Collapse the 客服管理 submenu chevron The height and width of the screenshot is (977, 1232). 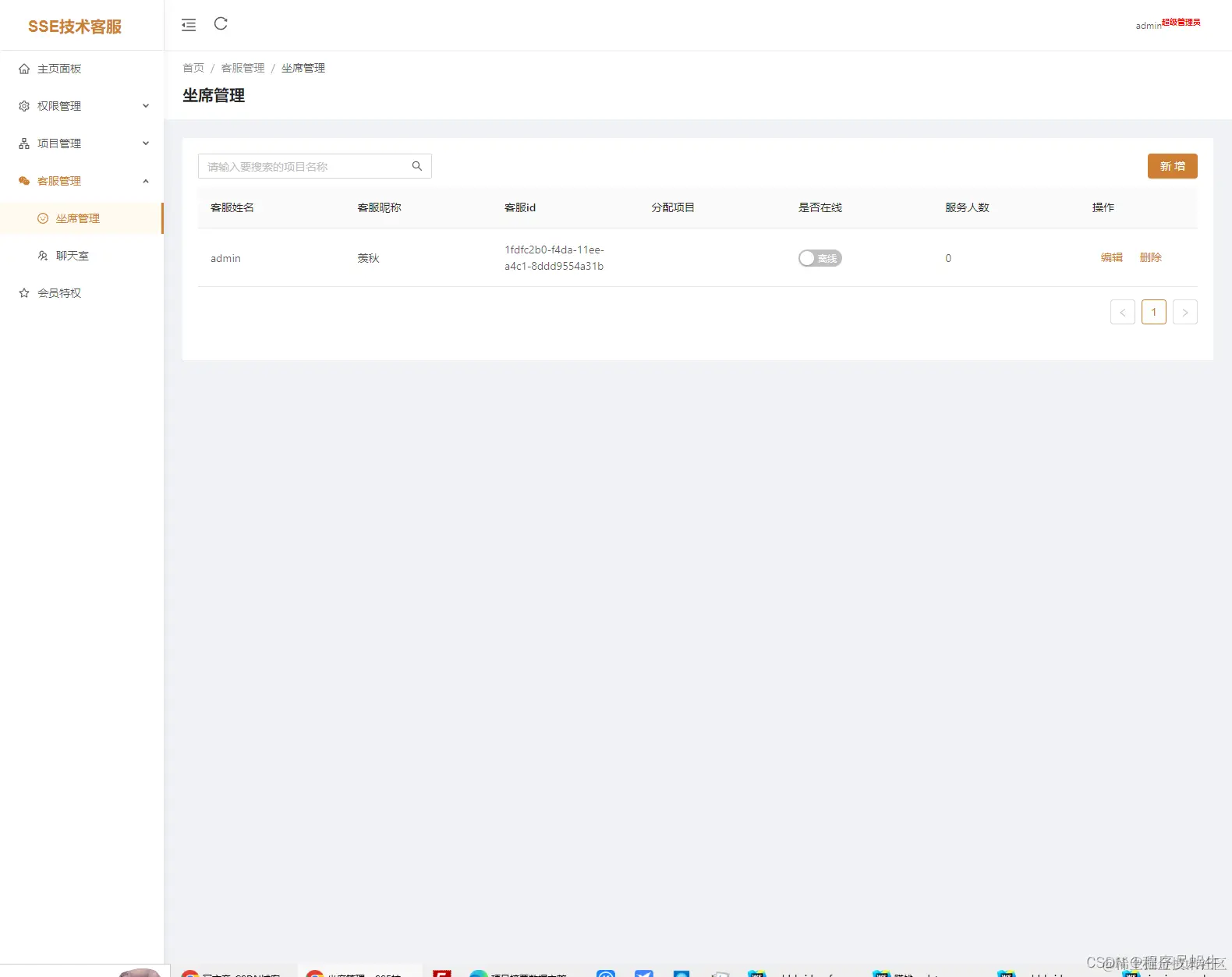click(146, 181)
